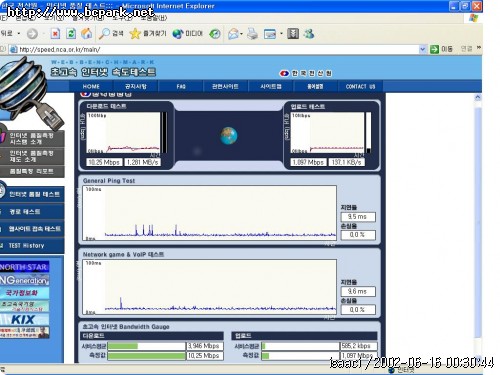This screenshot has height=375, width=500.
Task: Open CONTACT US navigation link
Action: click(x=360, y=86)
